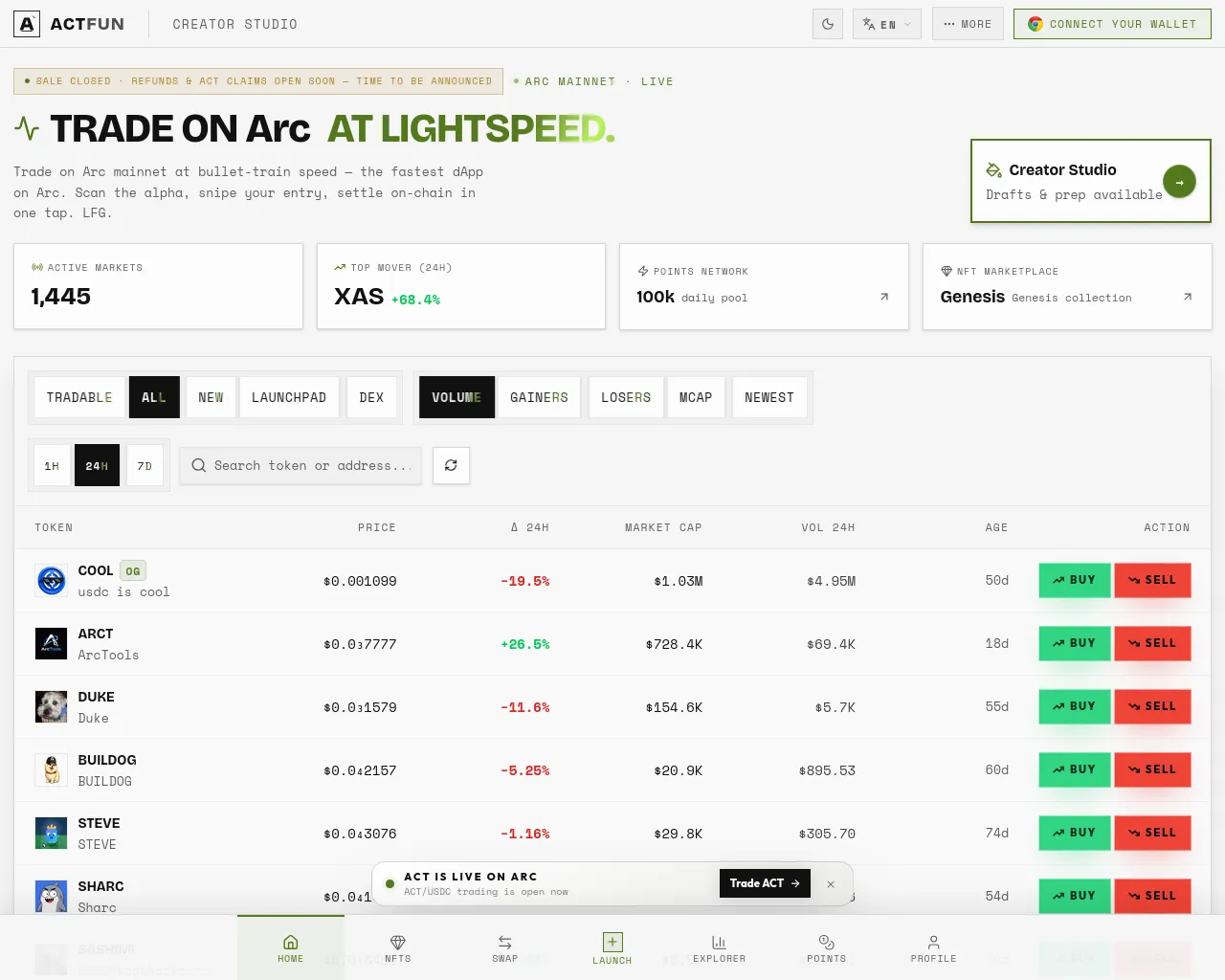Image resolution: width=1225 pixels, height=980 pixels.
Task: Select the 1H timeframe toggle
Action: tap(52, 465)
